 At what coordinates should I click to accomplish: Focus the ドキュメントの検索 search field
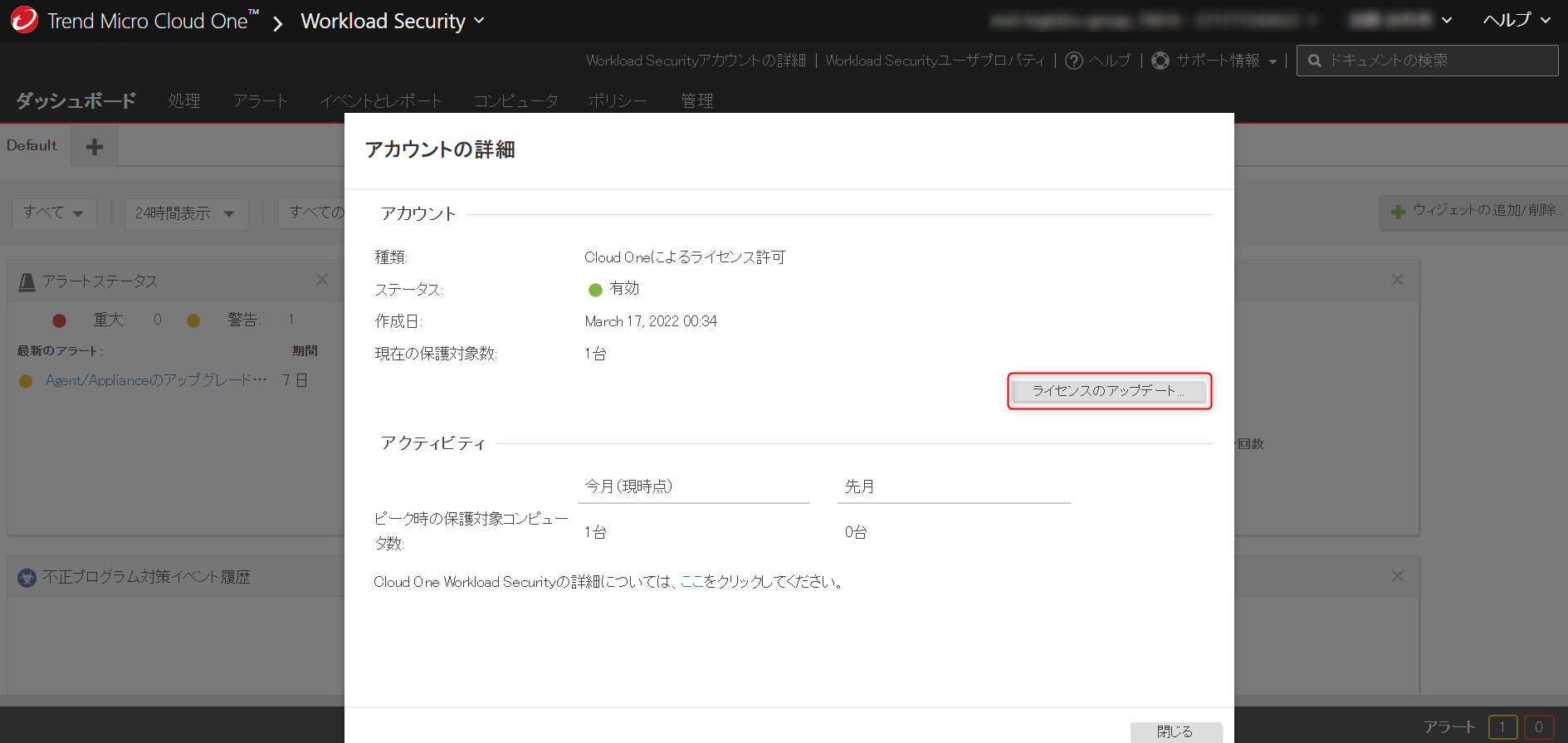(x=1427, y=61)
